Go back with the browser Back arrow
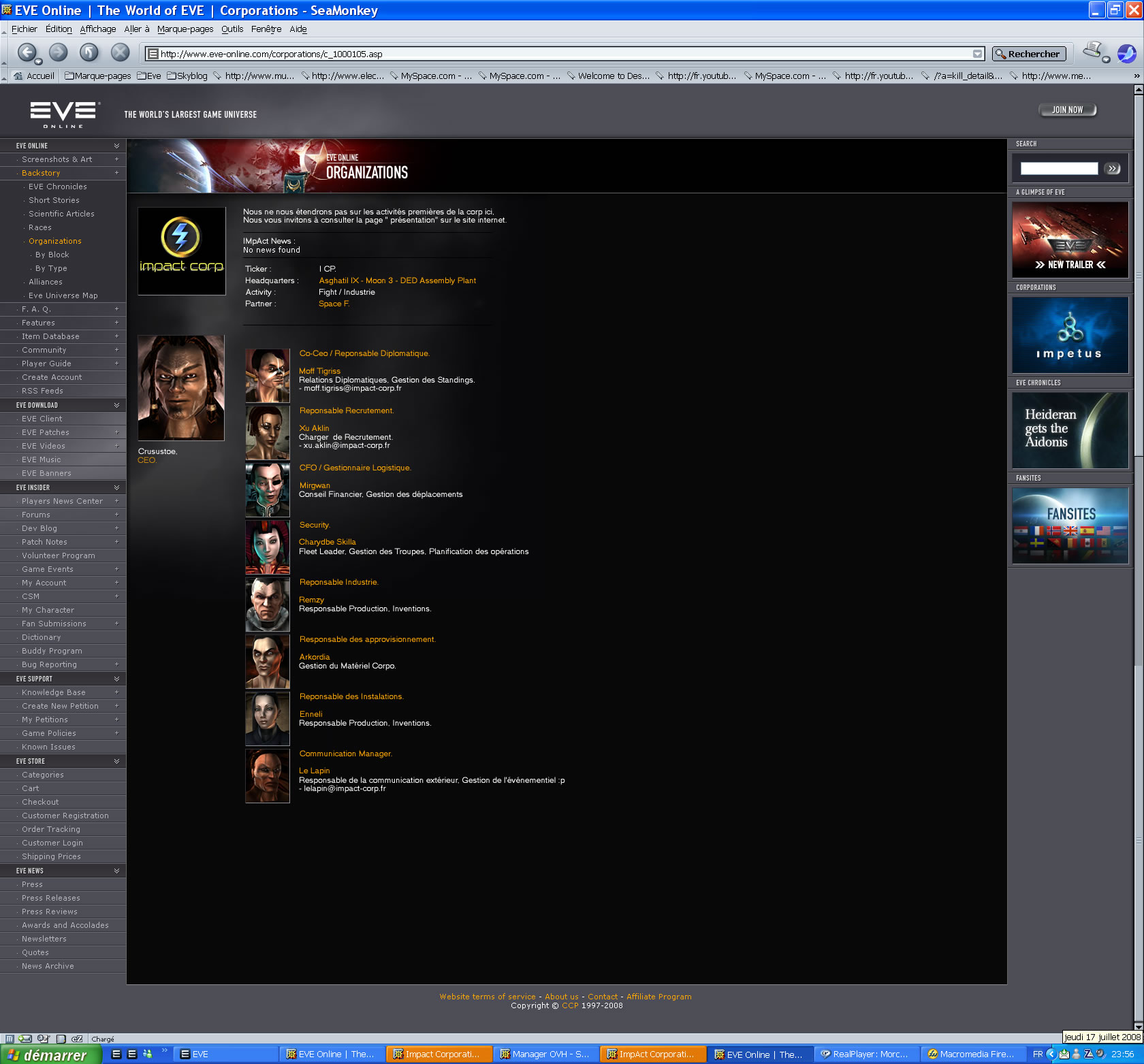Viewport: 1144px width, 1064px height. tap(27, 52)
